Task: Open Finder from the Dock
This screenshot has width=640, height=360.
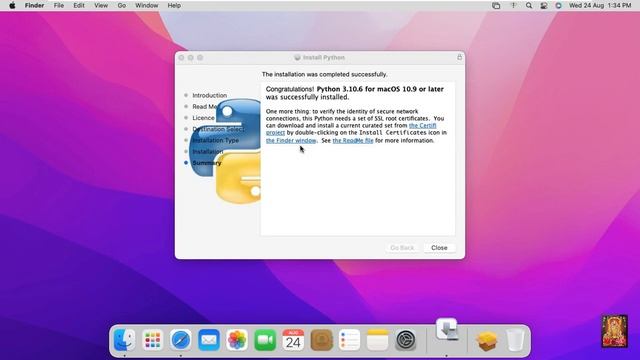Action: coord(124,340)
